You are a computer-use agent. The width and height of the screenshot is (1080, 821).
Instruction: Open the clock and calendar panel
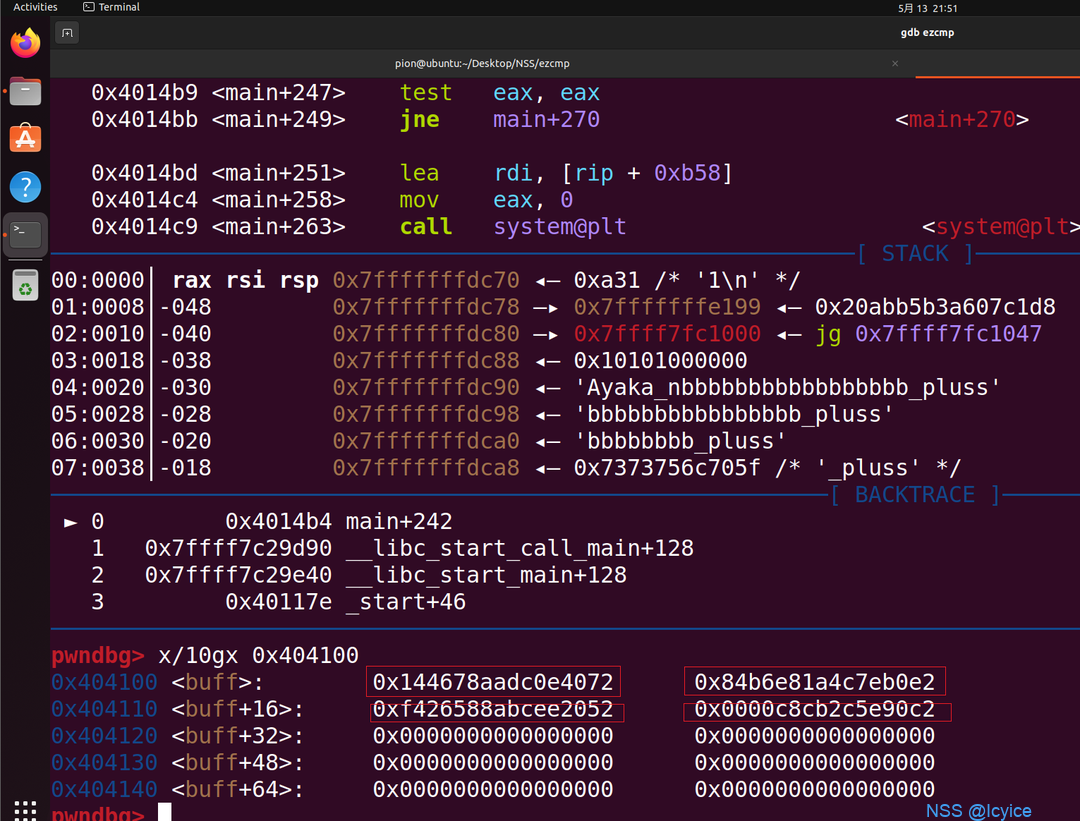(927, 8)
